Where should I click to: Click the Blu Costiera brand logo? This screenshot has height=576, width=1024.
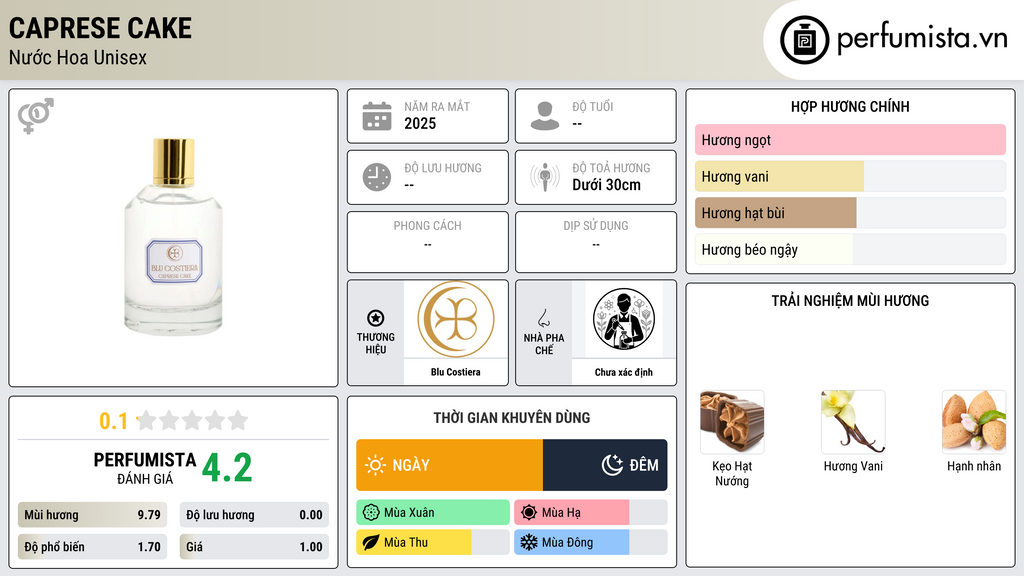(x=456, y=319)
